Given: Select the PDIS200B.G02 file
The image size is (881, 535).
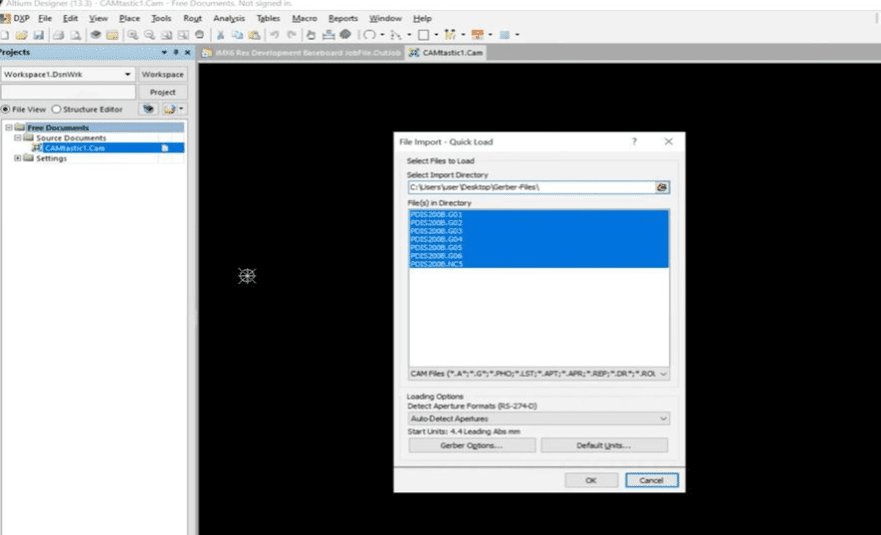Looking at the screenshot, I should (x=437, y=223).
